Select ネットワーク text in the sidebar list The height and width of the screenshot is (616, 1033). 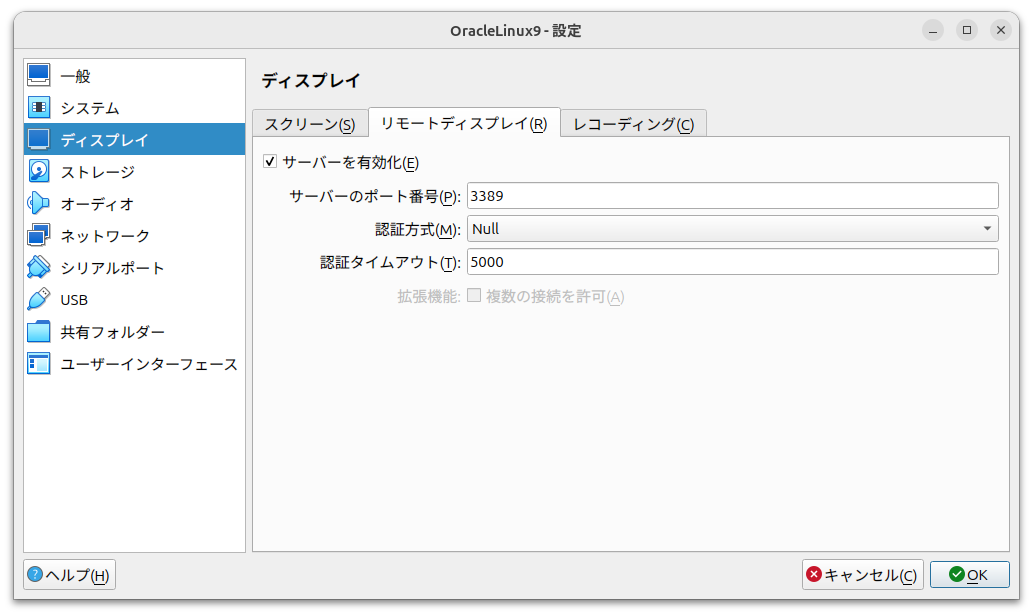pyautogui.click(x=105, y=236)
